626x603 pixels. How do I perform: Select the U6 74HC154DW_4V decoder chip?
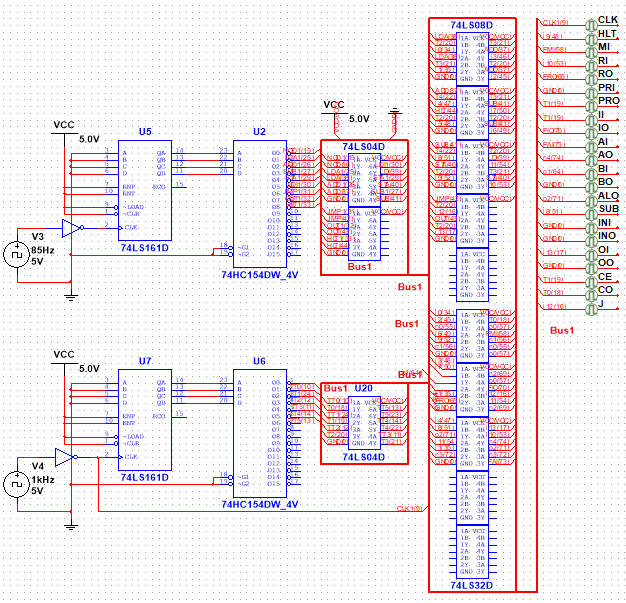pyautogui.click(x=260, y=433)
